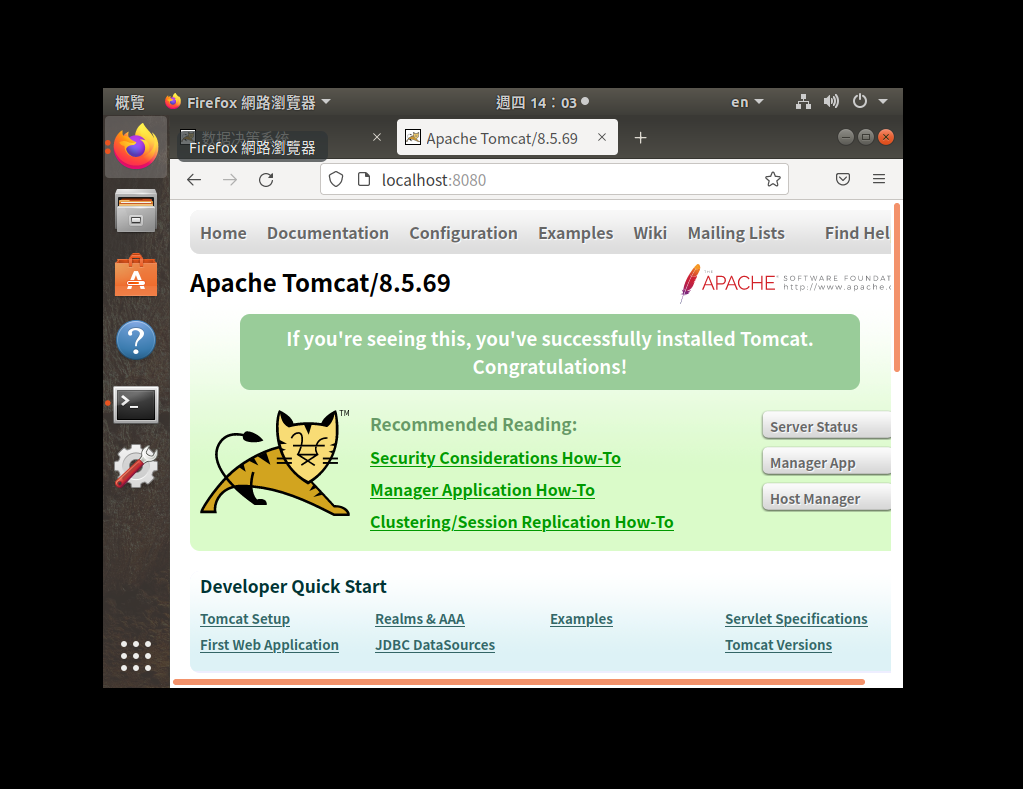Open Ubuntu Software from the dock
The width and height of the screenshot is (1023, 789).
(135, 275)
